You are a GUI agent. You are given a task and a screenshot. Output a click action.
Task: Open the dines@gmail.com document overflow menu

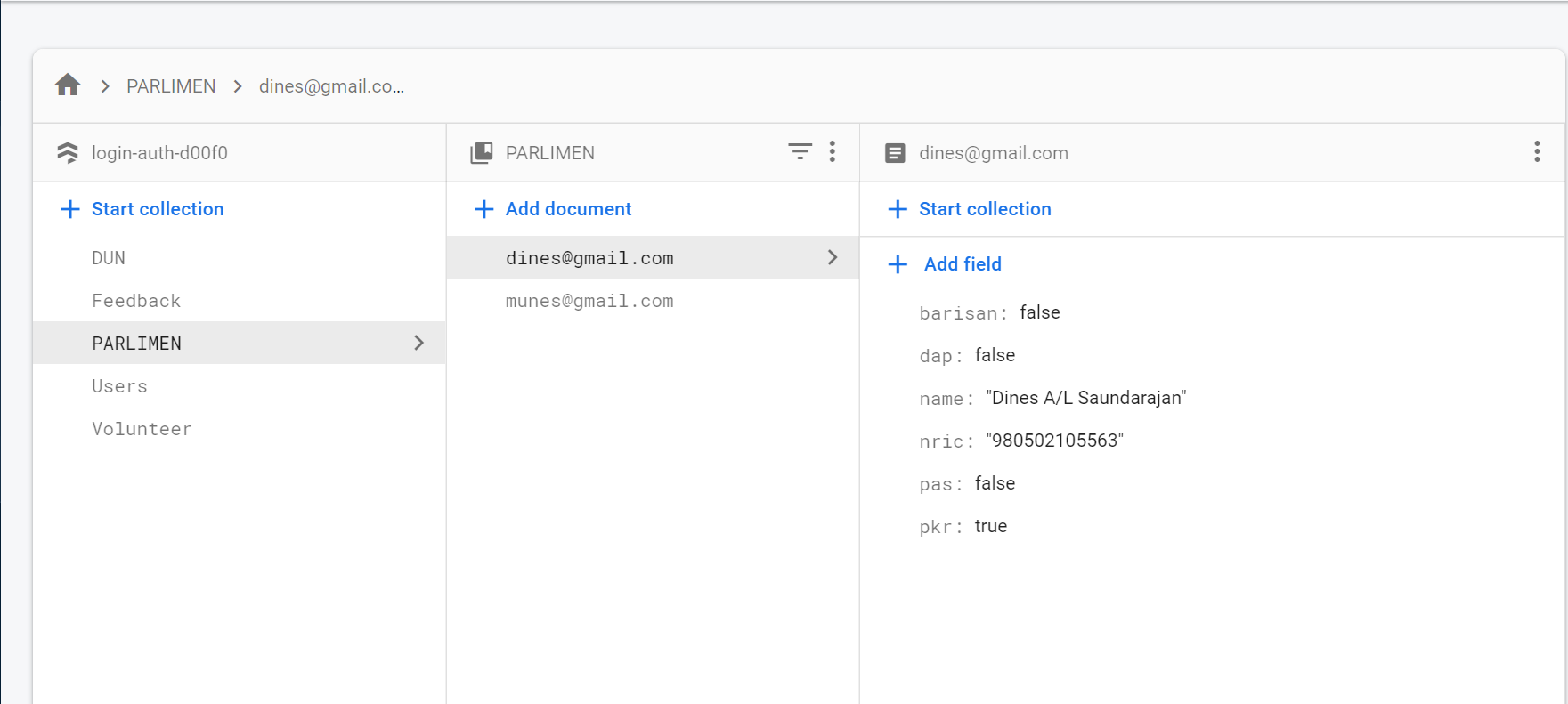click(x=1537, y=152)
